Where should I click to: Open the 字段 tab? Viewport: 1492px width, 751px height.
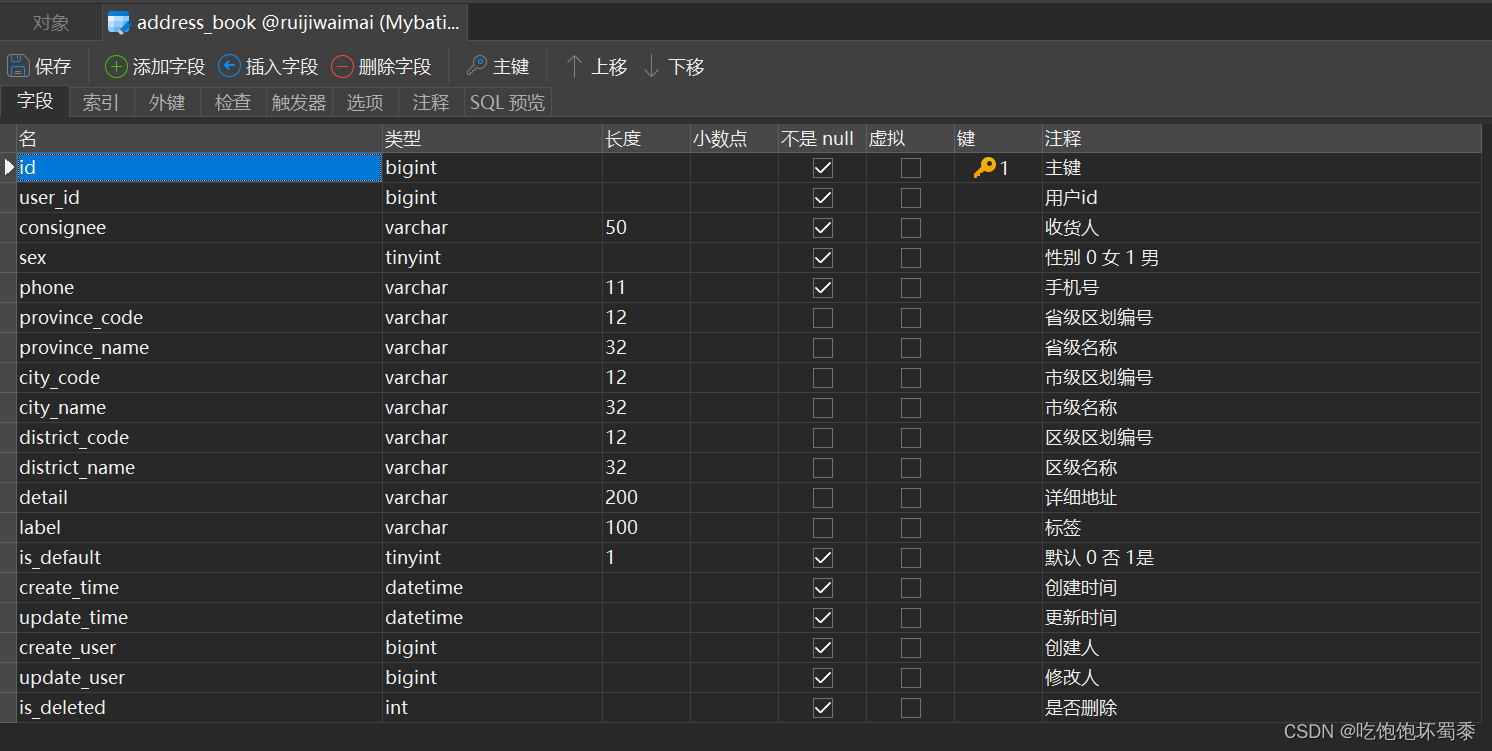[35, 101]
